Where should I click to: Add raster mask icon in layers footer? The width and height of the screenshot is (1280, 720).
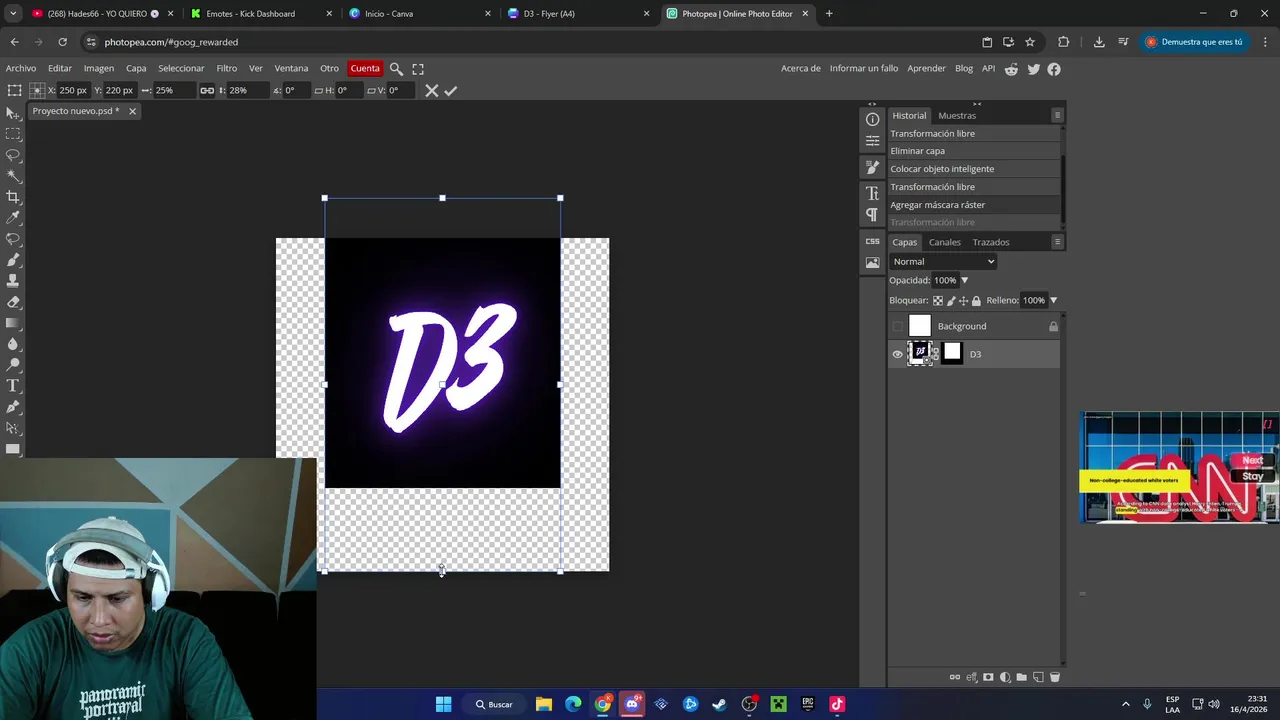989,677
